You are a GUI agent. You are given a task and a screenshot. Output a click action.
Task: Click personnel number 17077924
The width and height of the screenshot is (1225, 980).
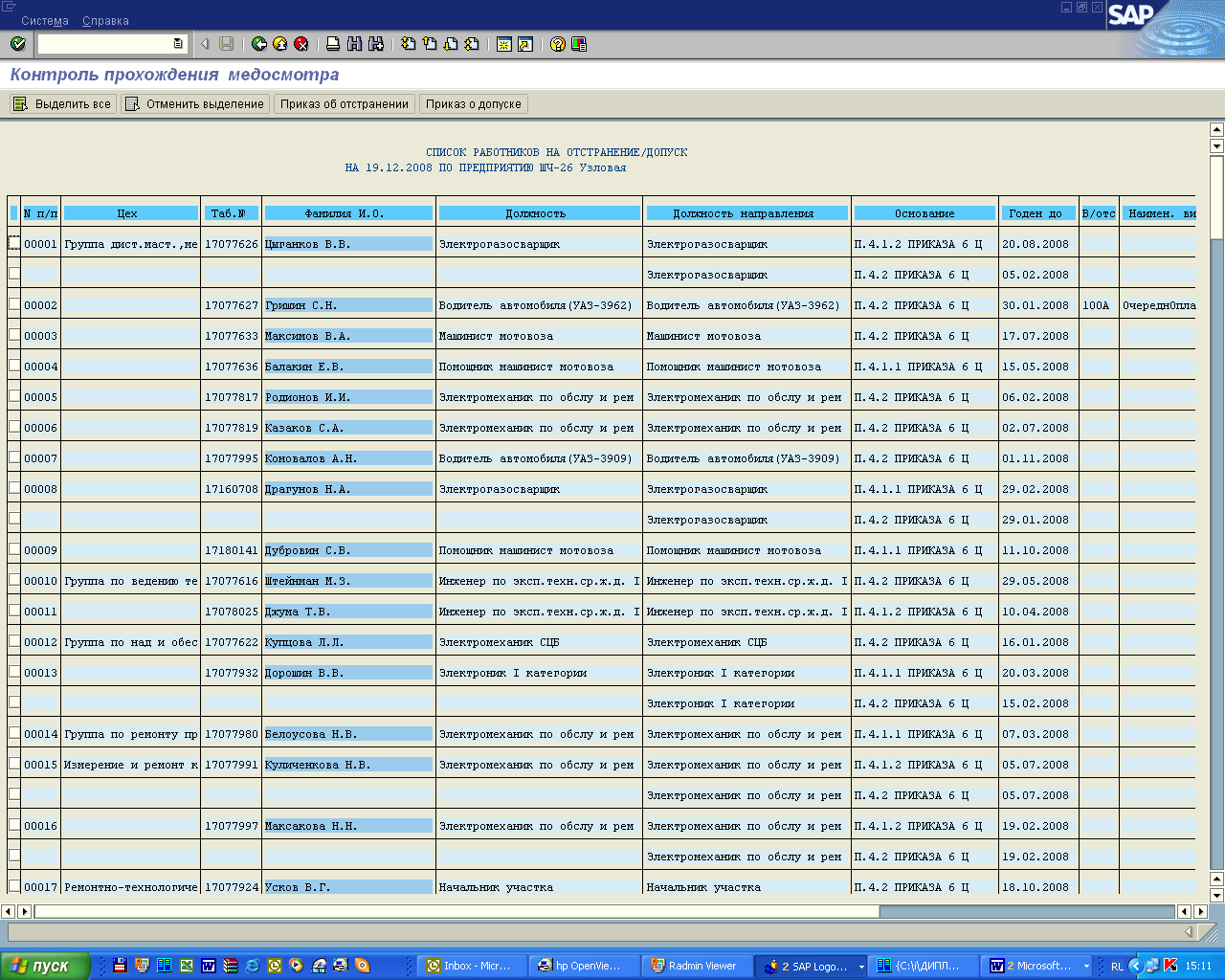coord(232,887)
